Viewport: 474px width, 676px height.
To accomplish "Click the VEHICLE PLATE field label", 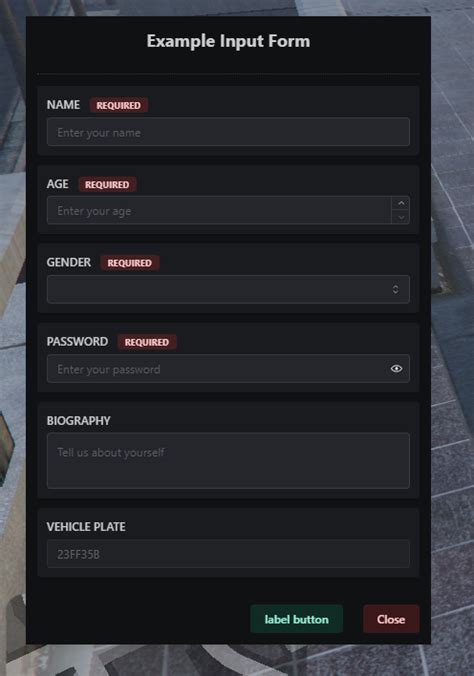I will point(86,527).
